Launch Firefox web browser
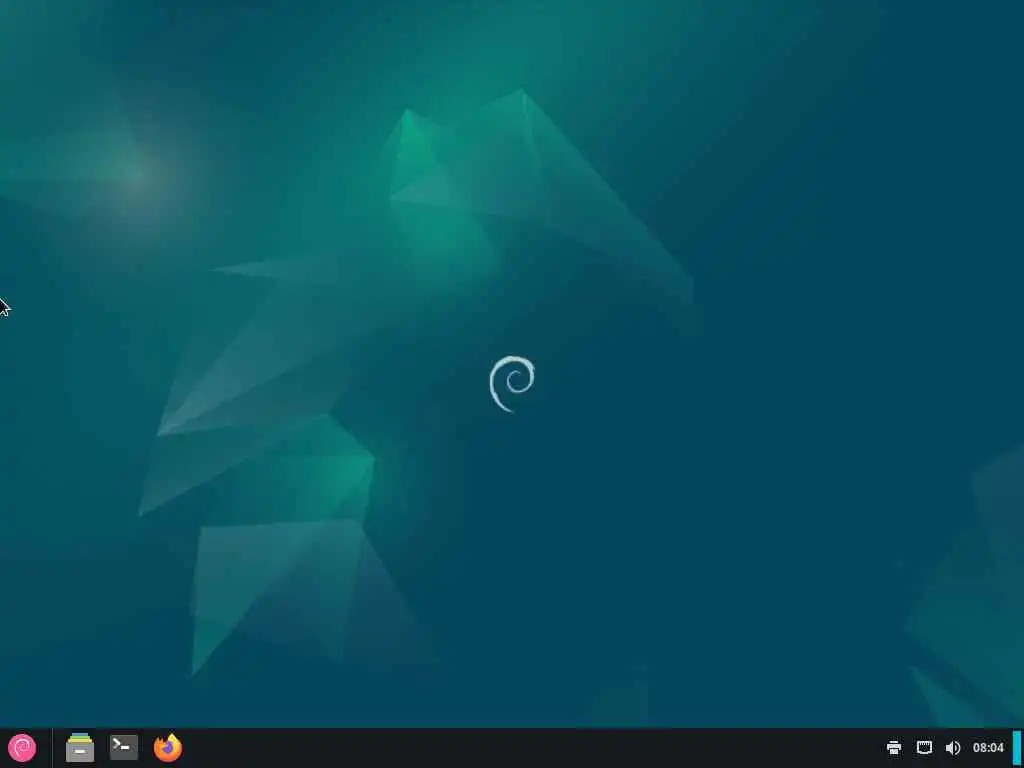1024x768 pixels. click(168, 748)
